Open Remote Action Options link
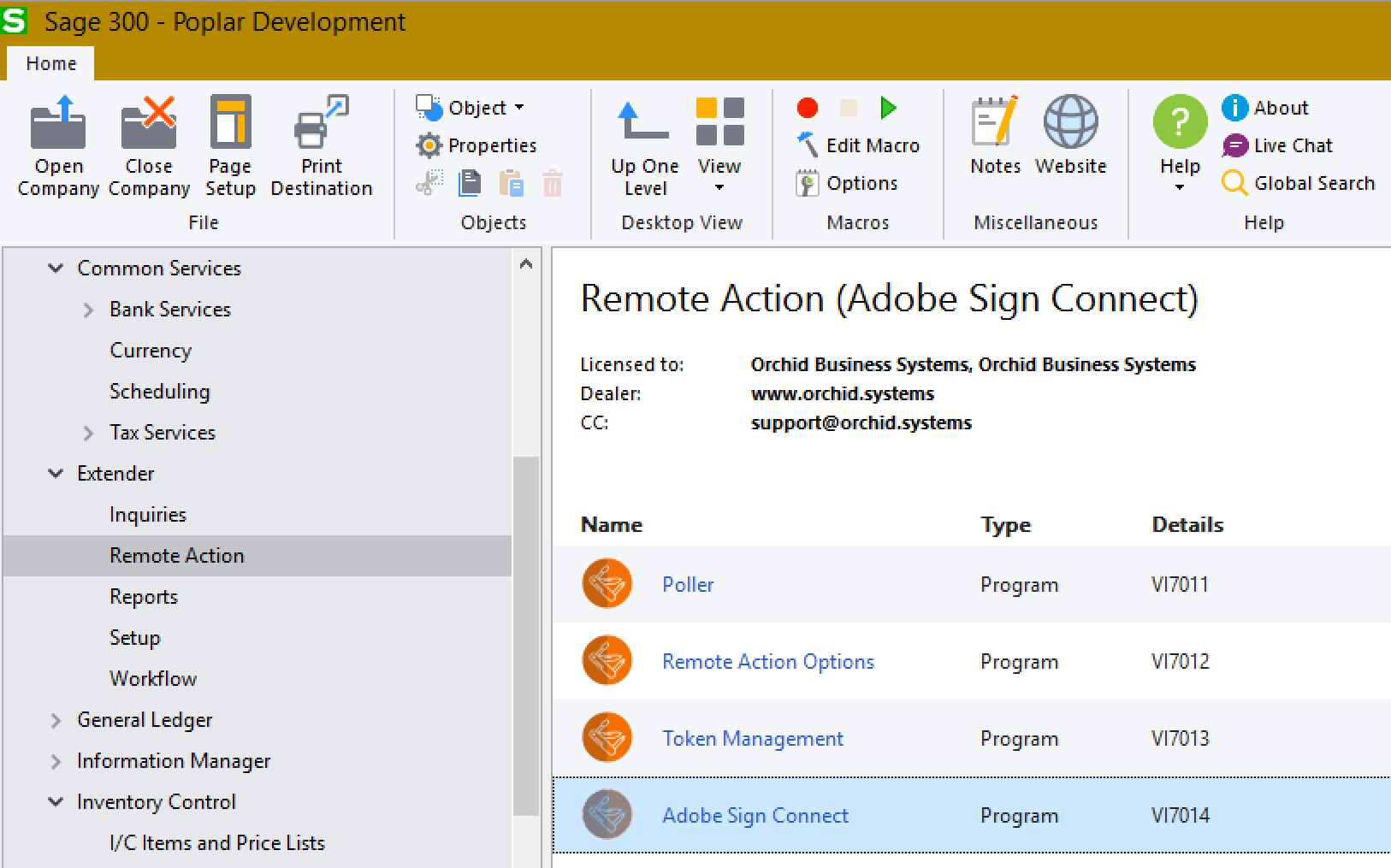The image size is (1391, 868). pos(768,662)
